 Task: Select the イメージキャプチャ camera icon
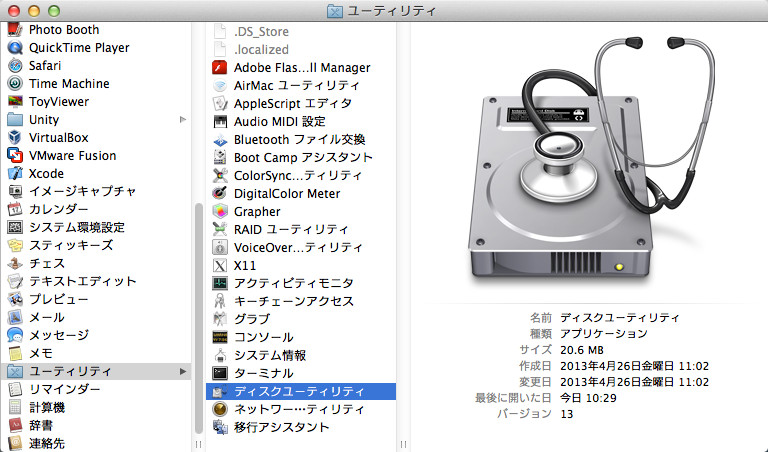tap(15, 191)
